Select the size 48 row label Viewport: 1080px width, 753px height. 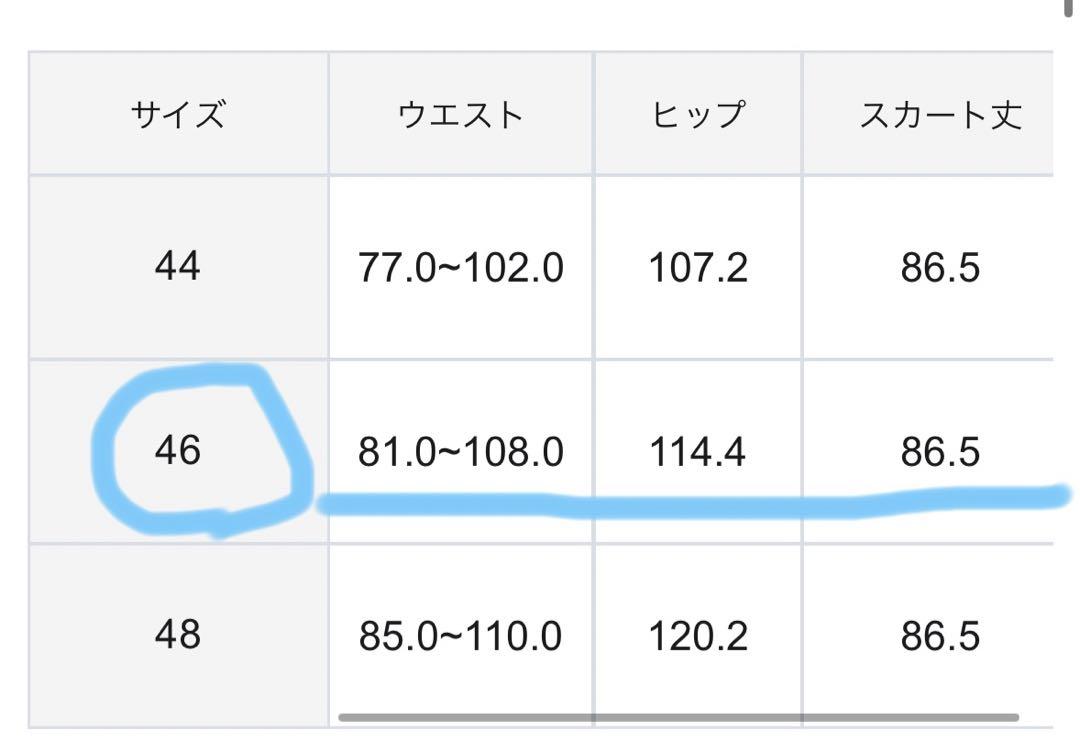tap(178, 635)
